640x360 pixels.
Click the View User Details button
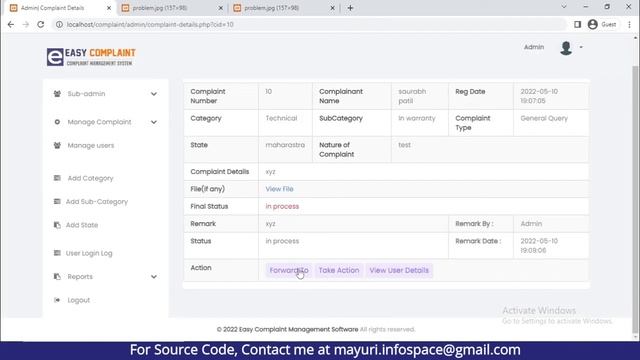click(x=399, y=270)
